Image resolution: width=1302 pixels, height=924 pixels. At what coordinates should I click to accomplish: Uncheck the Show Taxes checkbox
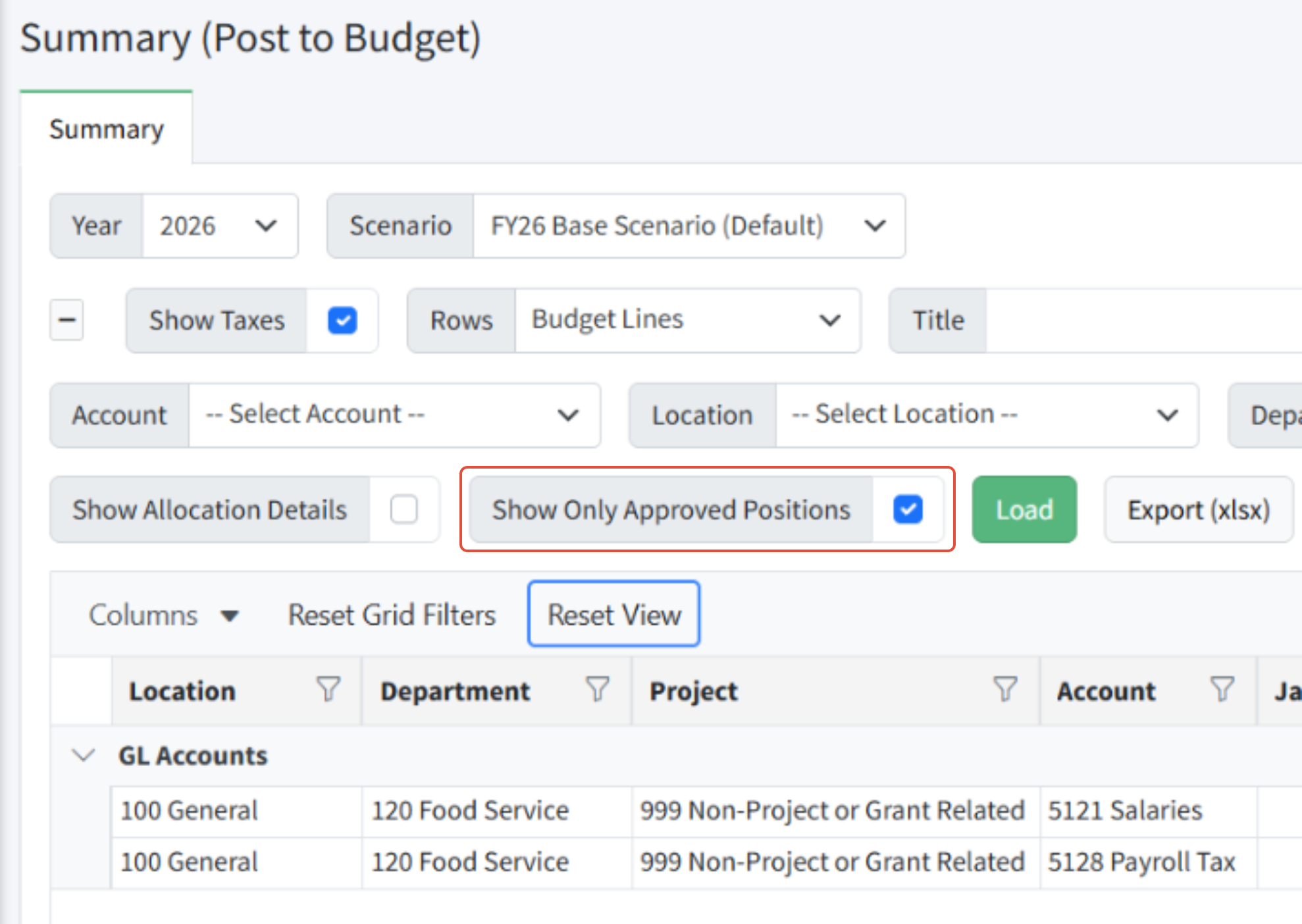click(x=342, y=321)
